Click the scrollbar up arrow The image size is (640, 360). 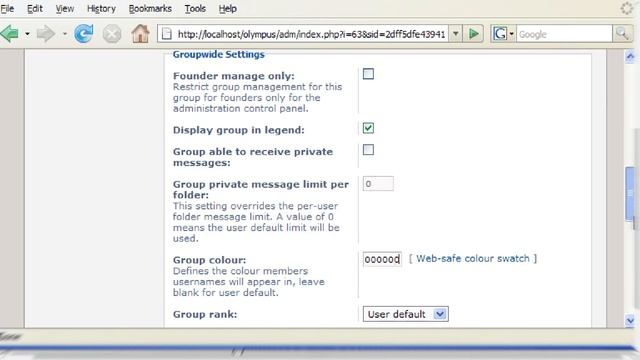coord(630,56)
